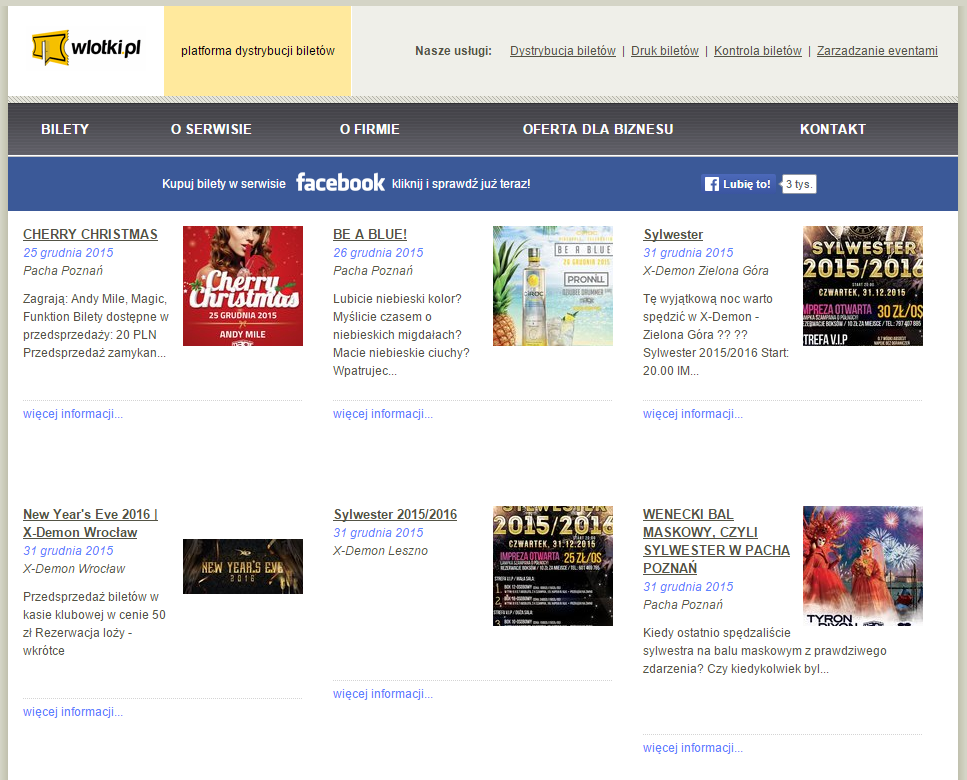Open the O SERWISIE menu item
967x780 pixels.
(x=211, y=129)
